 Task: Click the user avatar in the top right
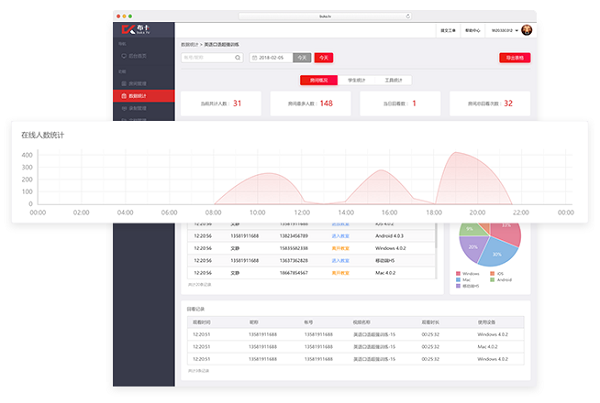[x=527, y=30]
